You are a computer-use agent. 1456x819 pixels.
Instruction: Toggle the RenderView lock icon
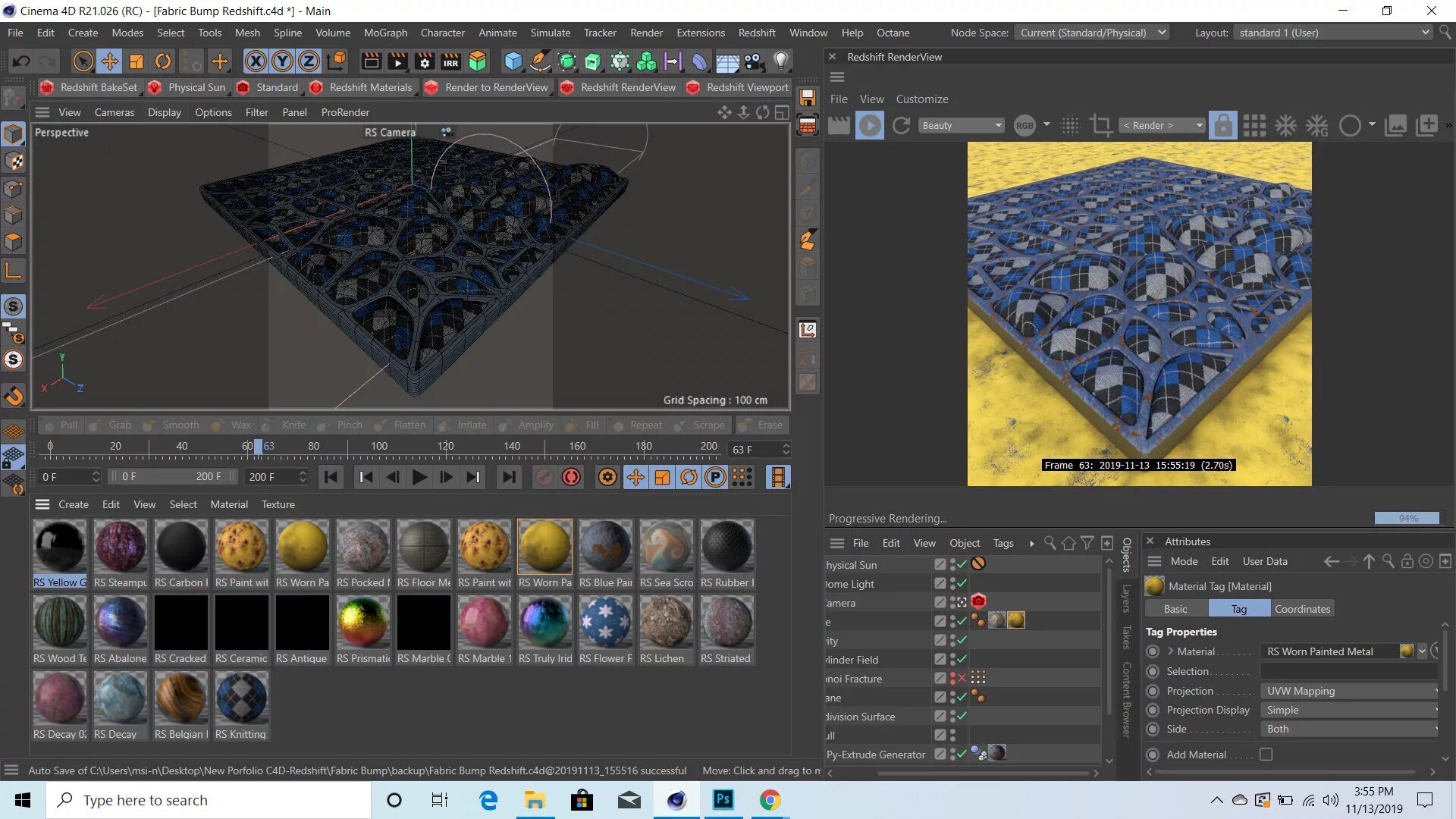tap(1222, 125)
